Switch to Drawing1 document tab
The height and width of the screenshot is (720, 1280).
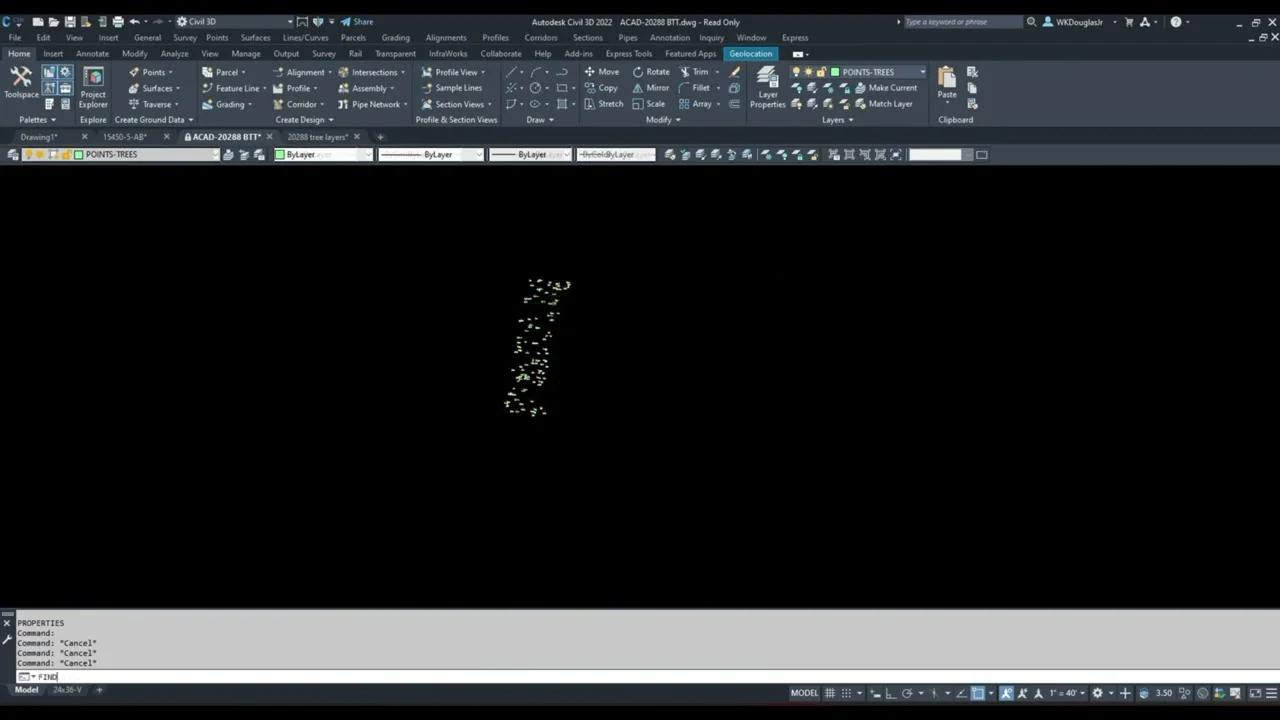39,137
